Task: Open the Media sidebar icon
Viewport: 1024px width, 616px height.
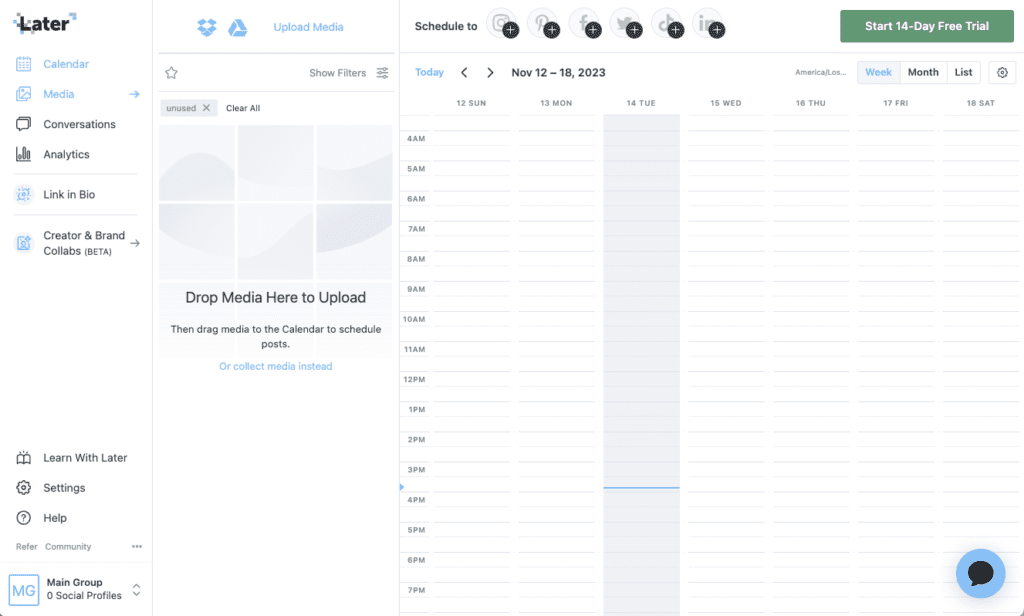Action: pos(24,94)
